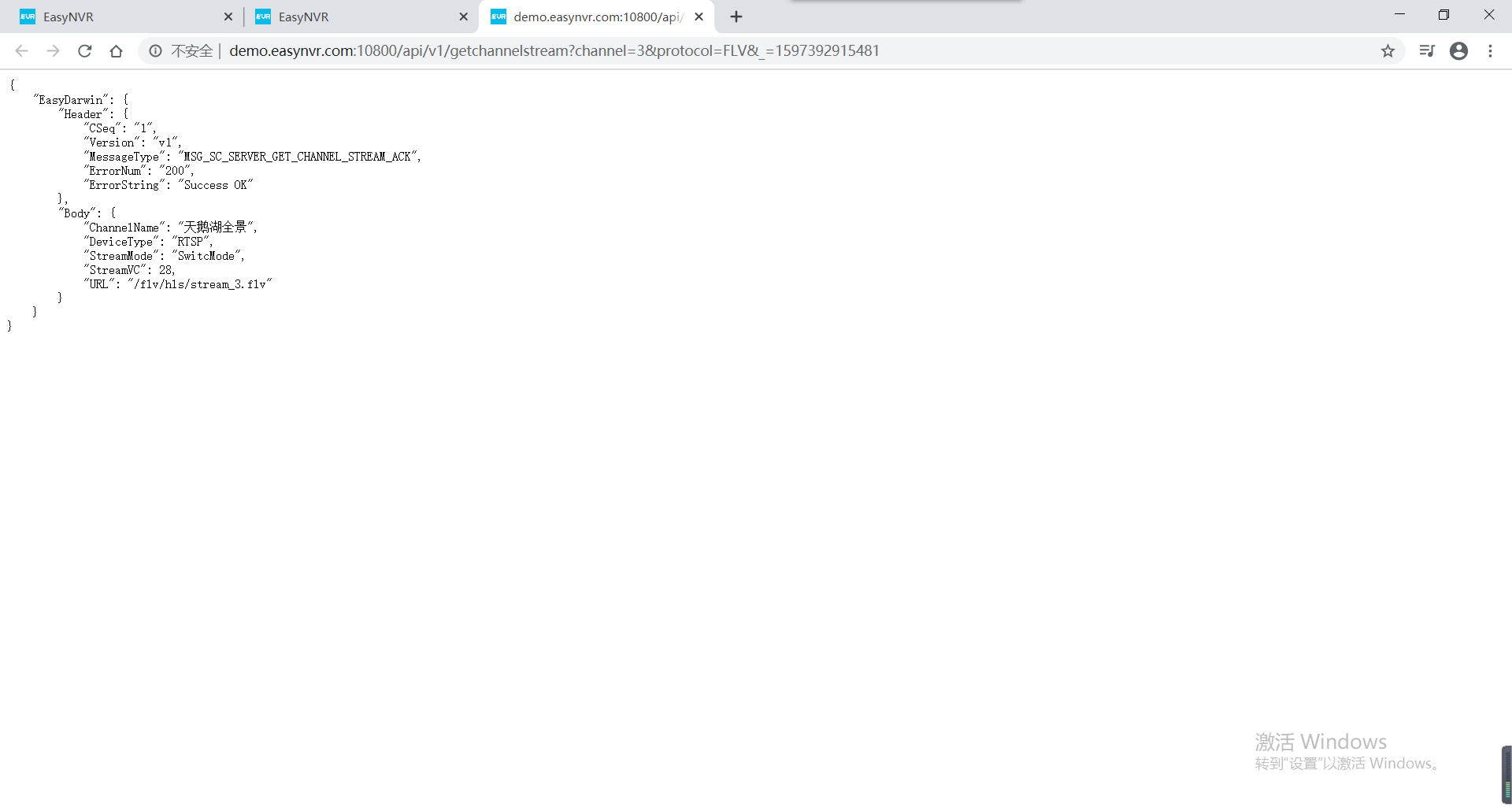Click the "CSeq": "1" line
1512x811 pixels.
pyautogui.click(x=120, y=128)
